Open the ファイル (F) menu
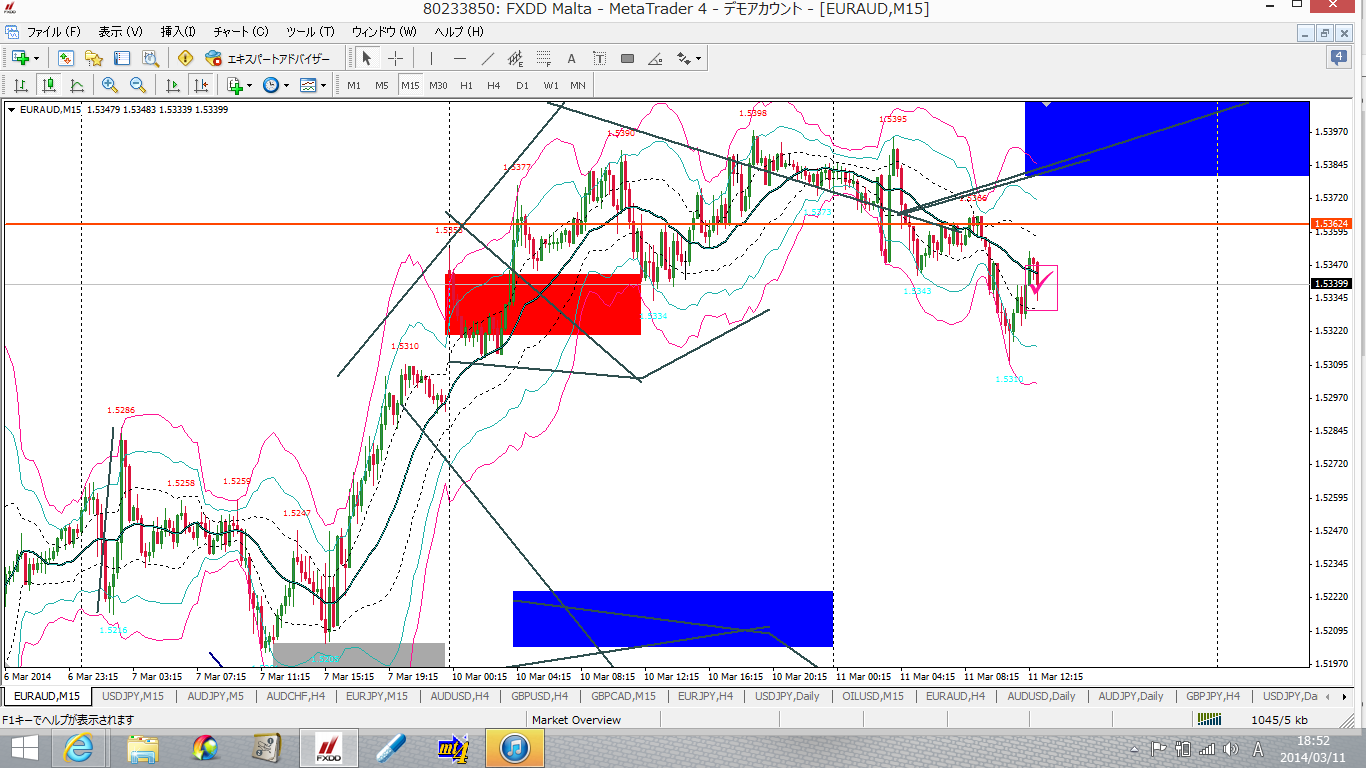 (x=53, y=32)
